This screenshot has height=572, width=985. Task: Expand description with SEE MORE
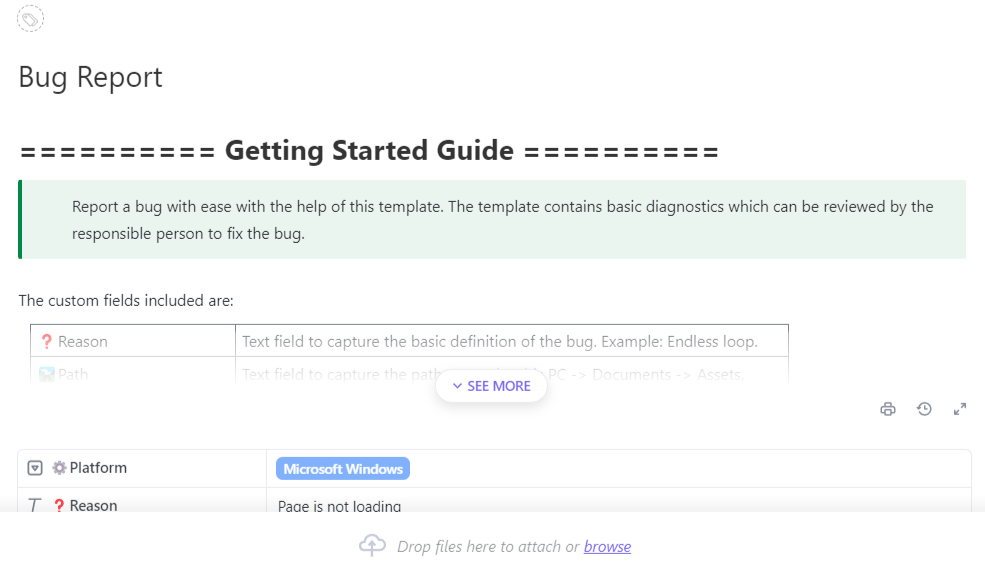(491, 386)
